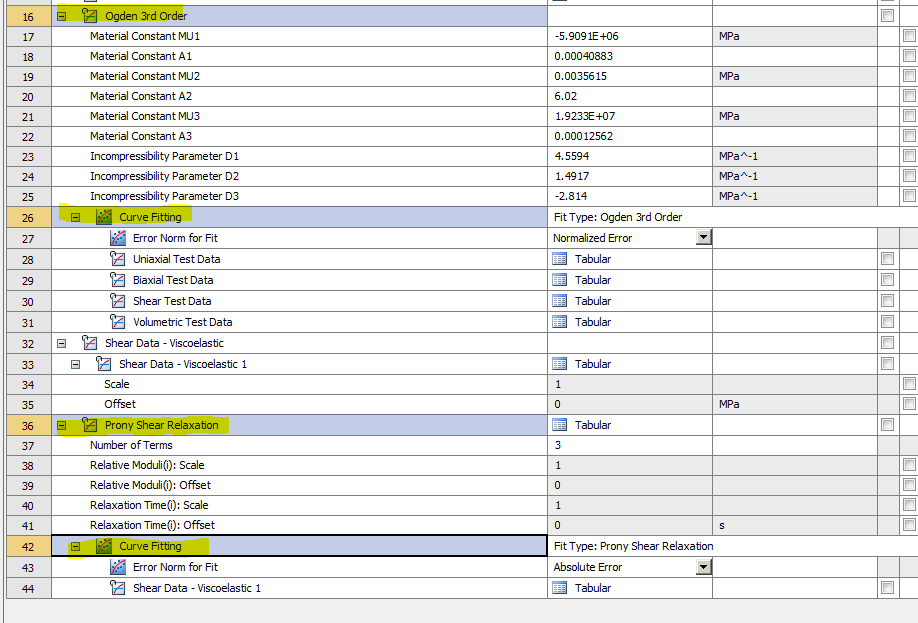This screenshot has height=623, width=918.
Task: Toggle the checkbox for Ogden 3rd Order row
Action: [887, 16]
